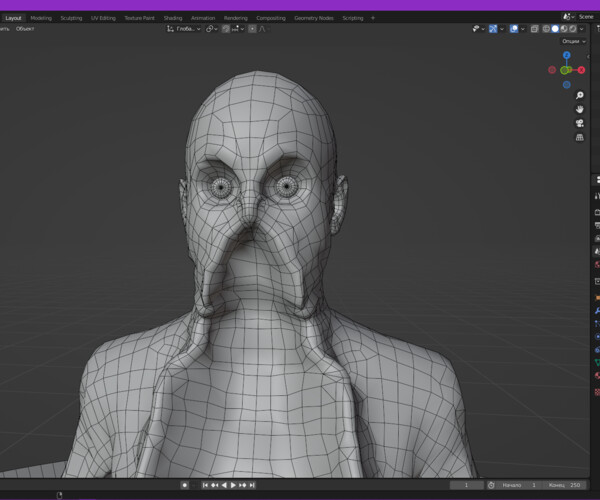600x500 pixels.
Task: Open the Global transform orientation dropdown
Action: click(x=183, y=29)
